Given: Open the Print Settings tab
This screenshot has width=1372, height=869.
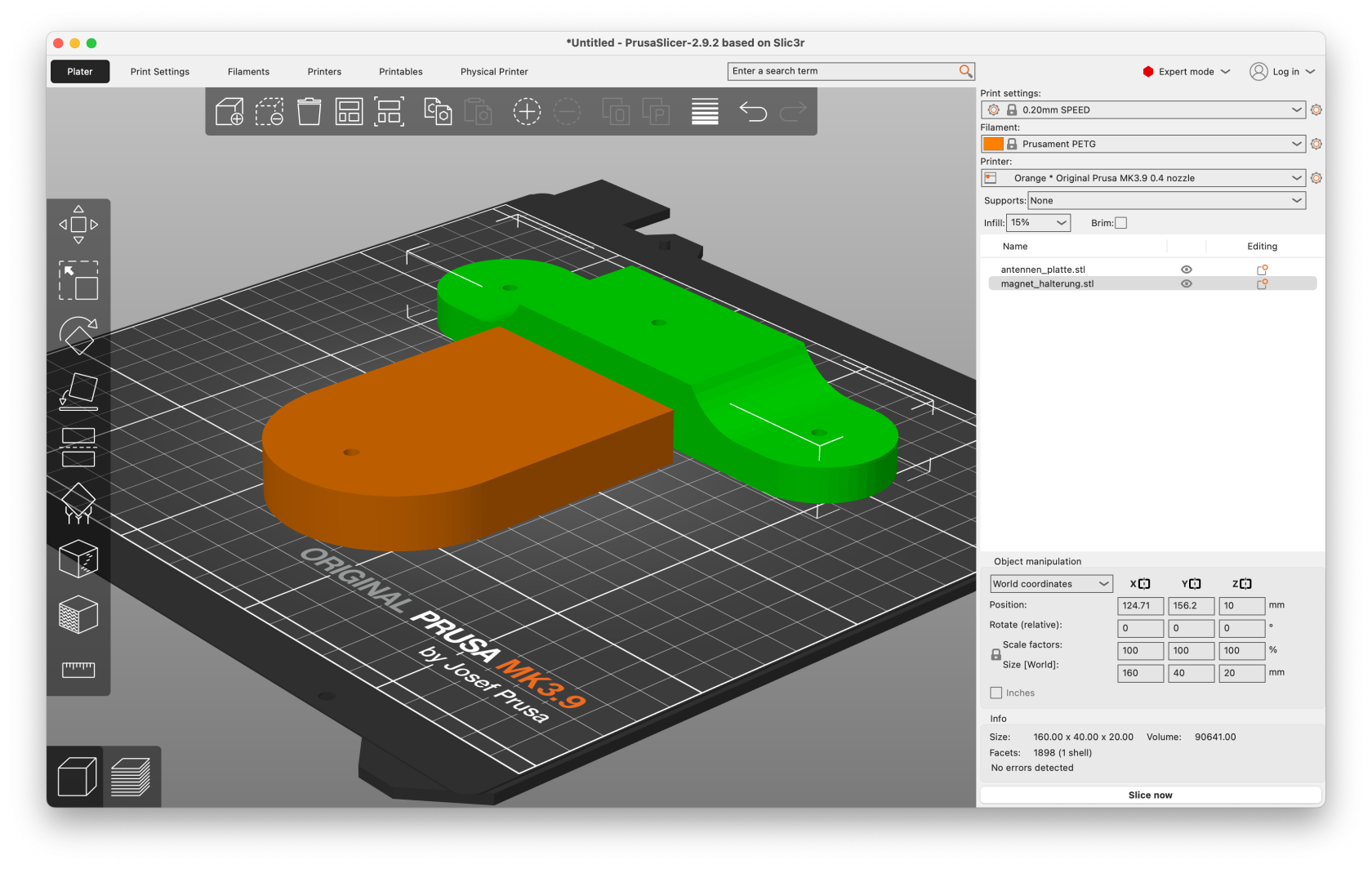Looking at the screenshot, I should click(160, 72).
